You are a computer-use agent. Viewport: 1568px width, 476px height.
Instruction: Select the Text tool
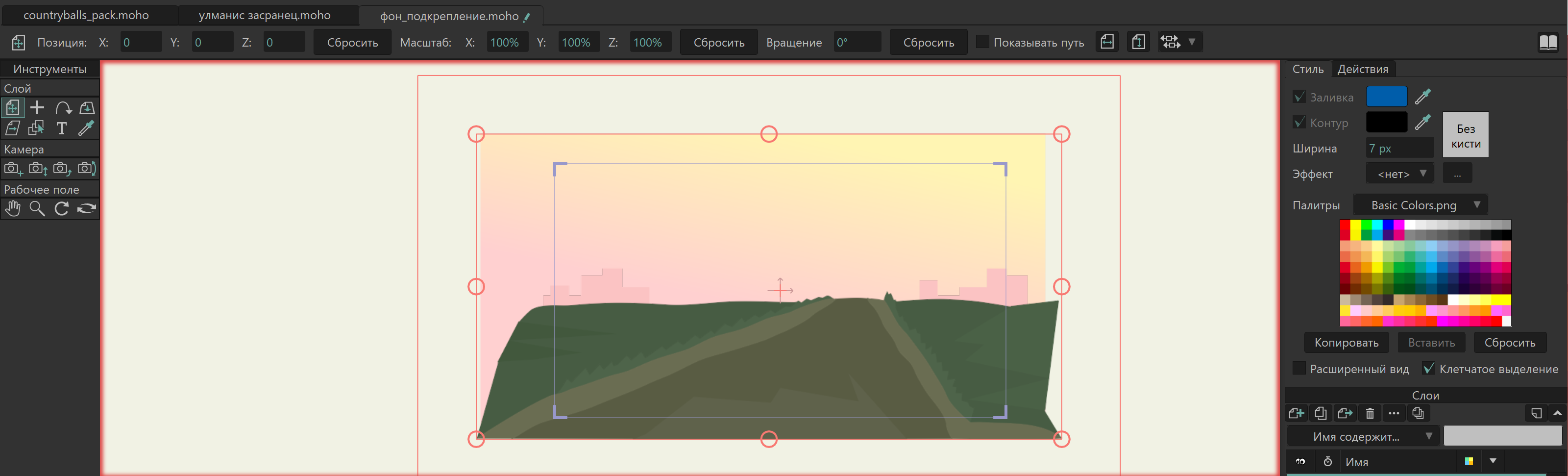click(61, 128)
